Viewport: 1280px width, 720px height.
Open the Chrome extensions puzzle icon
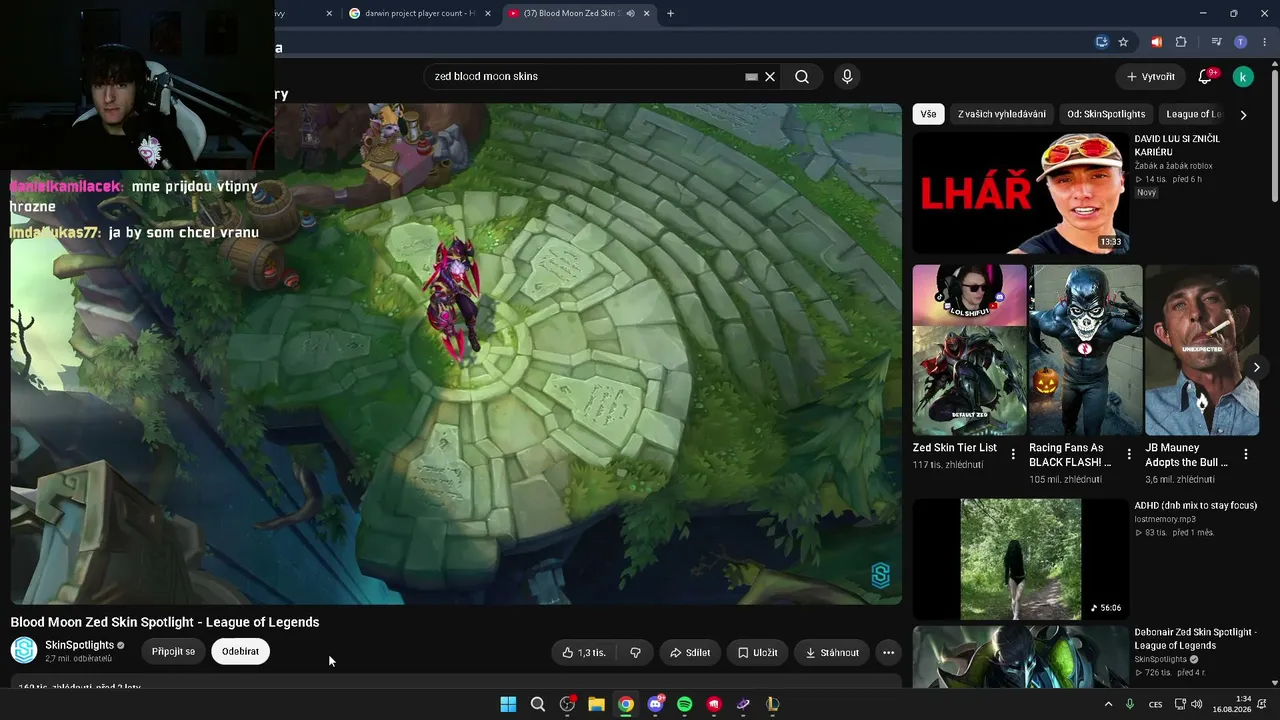click(1181, 42)
